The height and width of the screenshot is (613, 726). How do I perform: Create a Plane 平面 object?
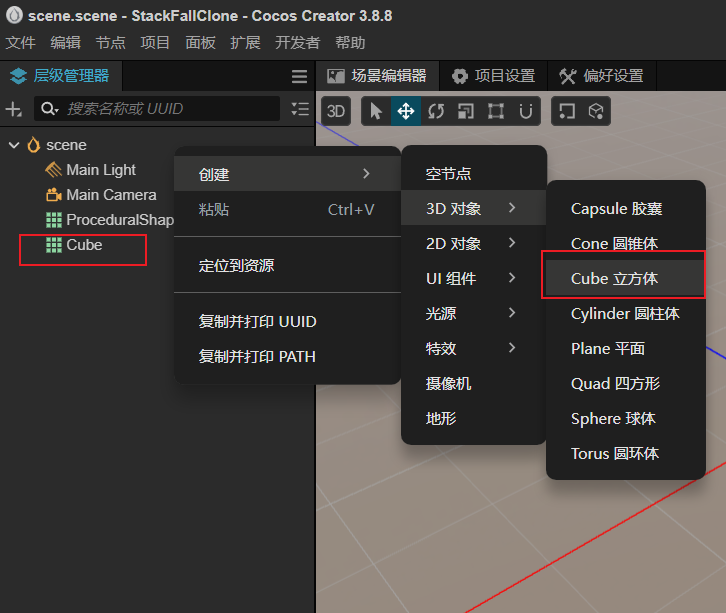(x=626, y=348)
